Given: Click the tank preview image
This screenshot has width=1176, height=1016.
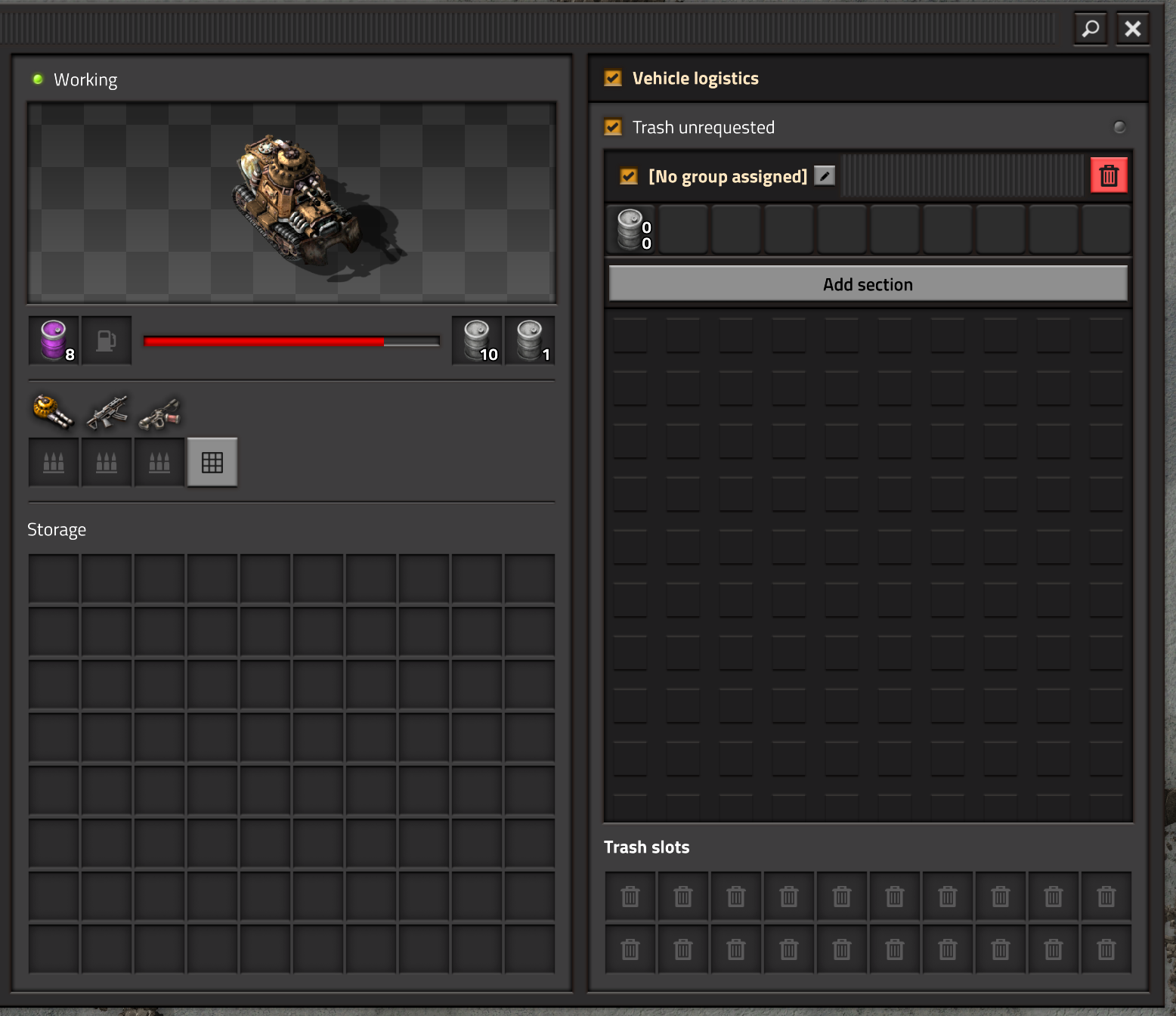Looking at the screenshot, I should 292,203.
